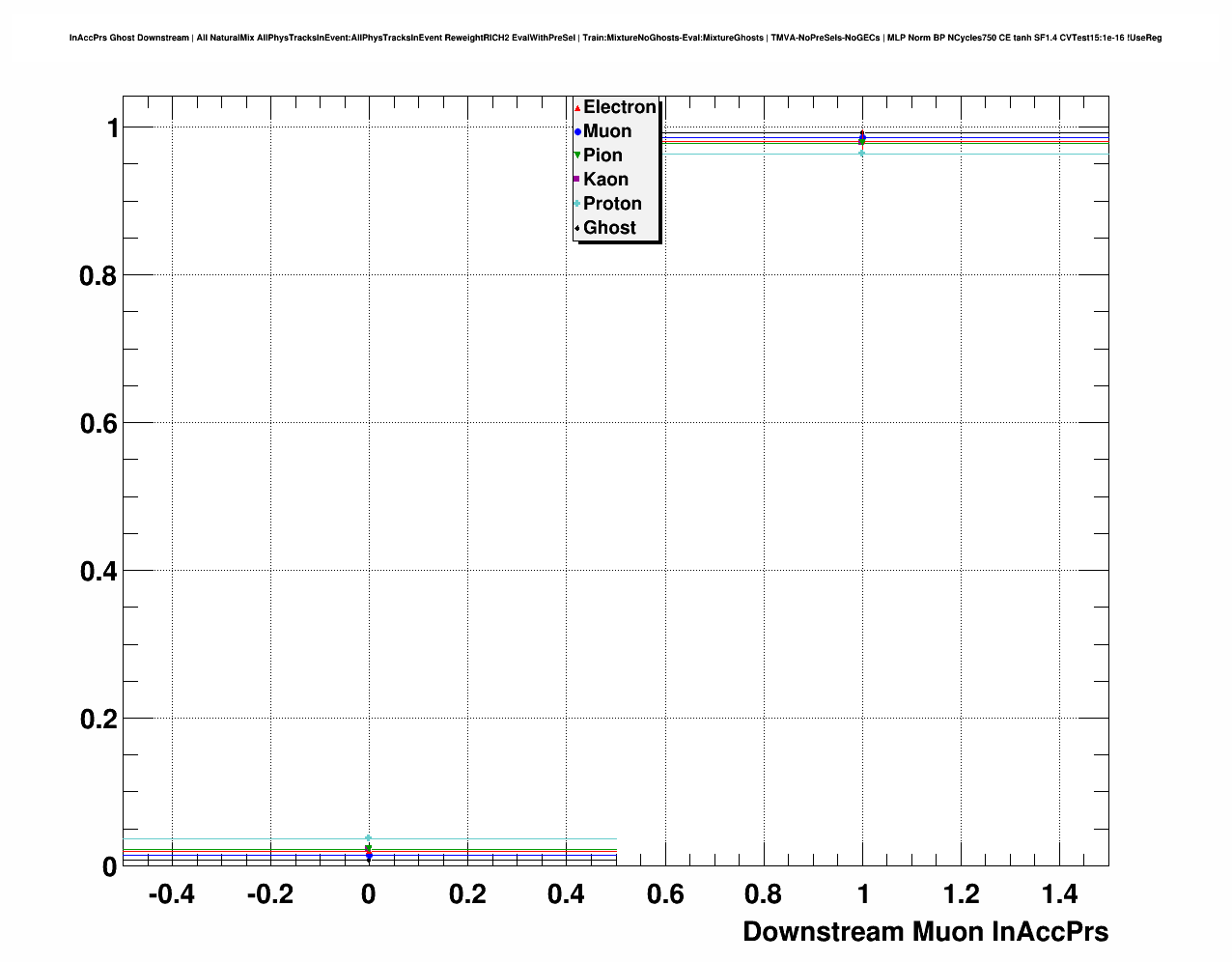Viewport: 1232px width, 962px height.
Task: Click the purple Kaon square legend marker
Action: tap(577, 180)
